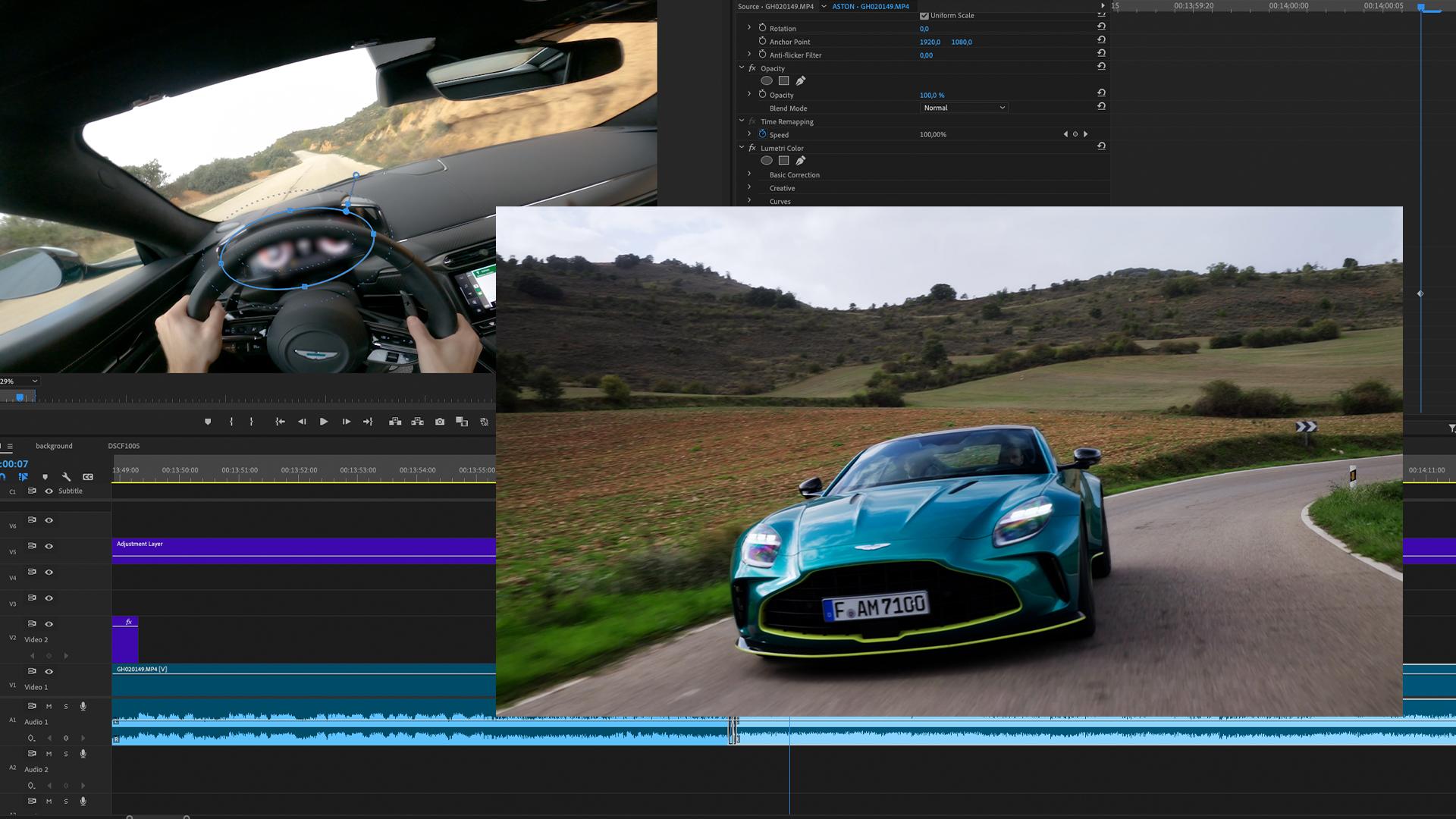1456x819 pixels.
Task: Enable voice-over record on Audio 1
Action: point(83,707)
